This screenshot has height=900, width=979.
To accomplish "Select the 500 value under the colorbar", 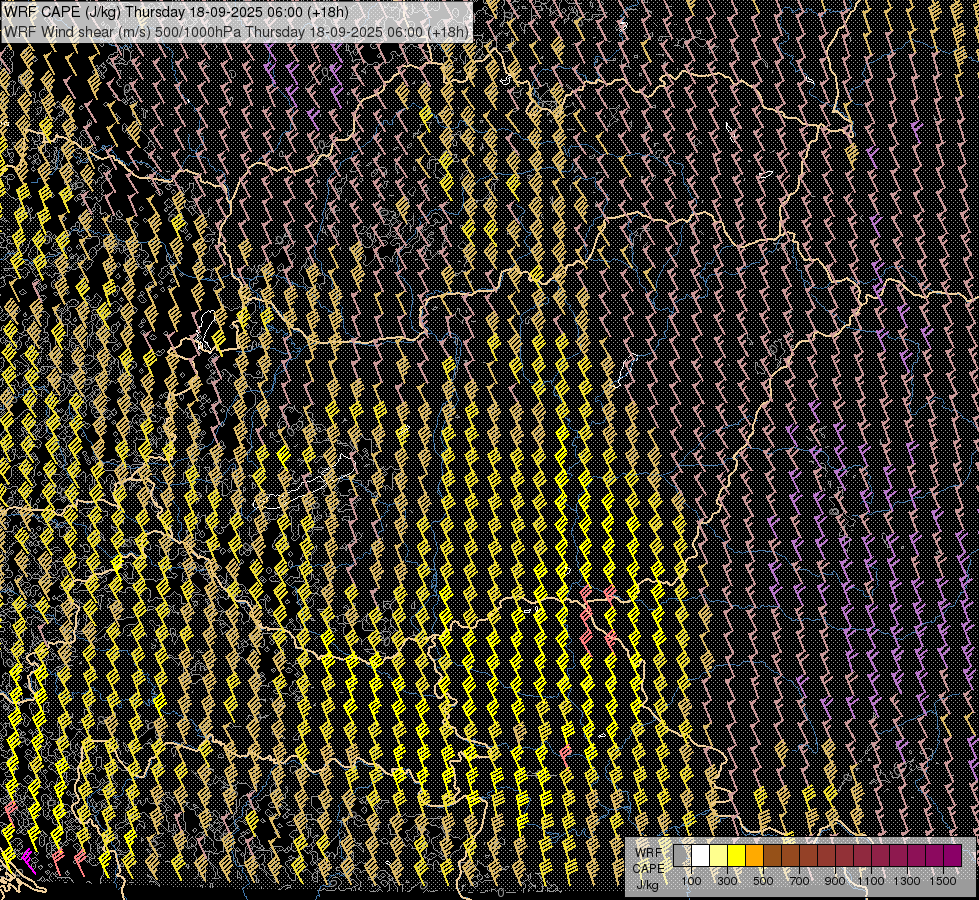I will (764, 881).
